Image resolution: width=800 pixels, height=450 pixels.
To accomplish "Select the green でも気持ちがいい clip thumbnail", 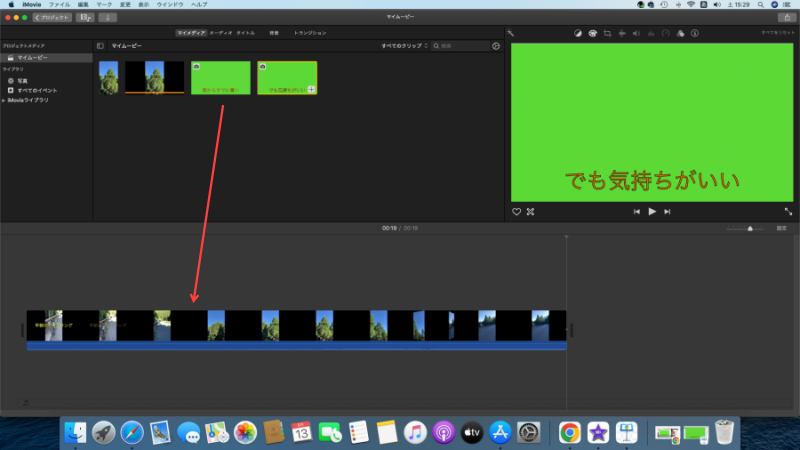I will pos(287,78).
